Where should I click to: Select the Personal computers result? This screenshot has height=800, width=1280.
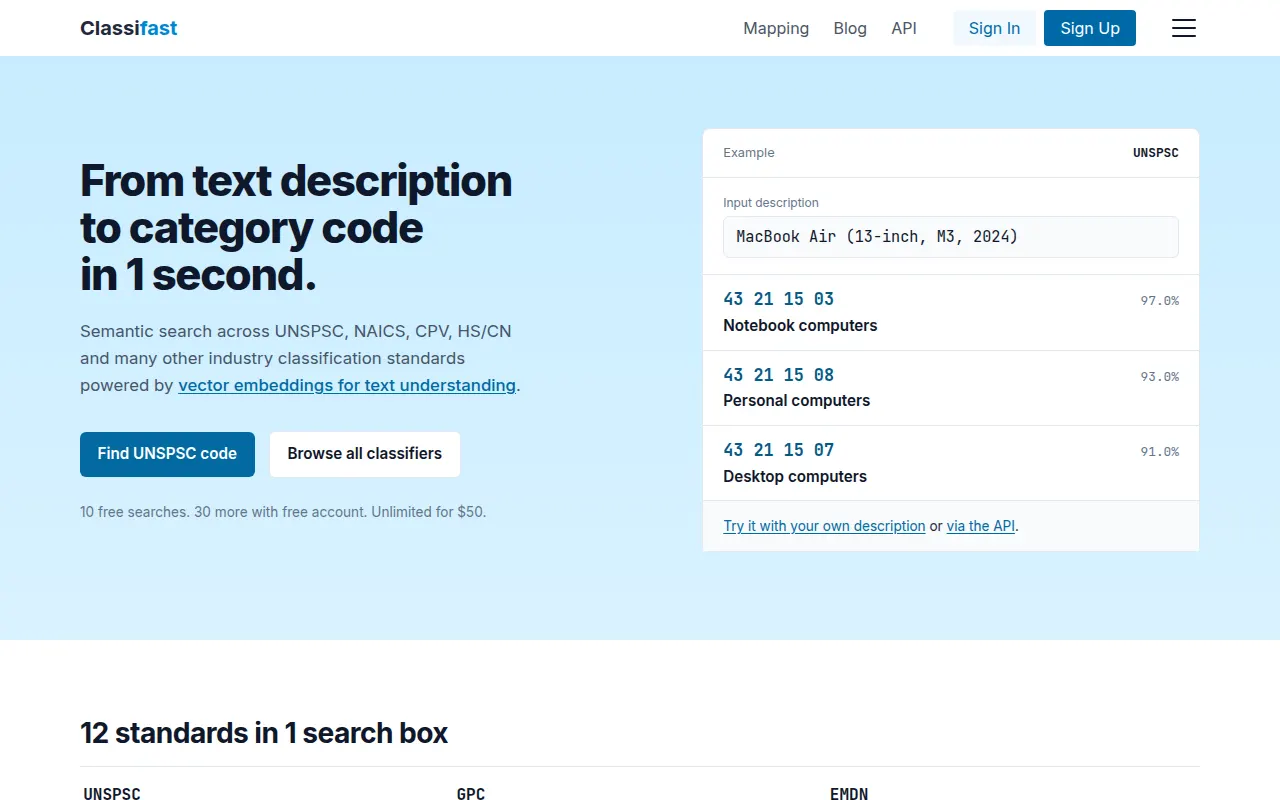(x=951, y=388)
